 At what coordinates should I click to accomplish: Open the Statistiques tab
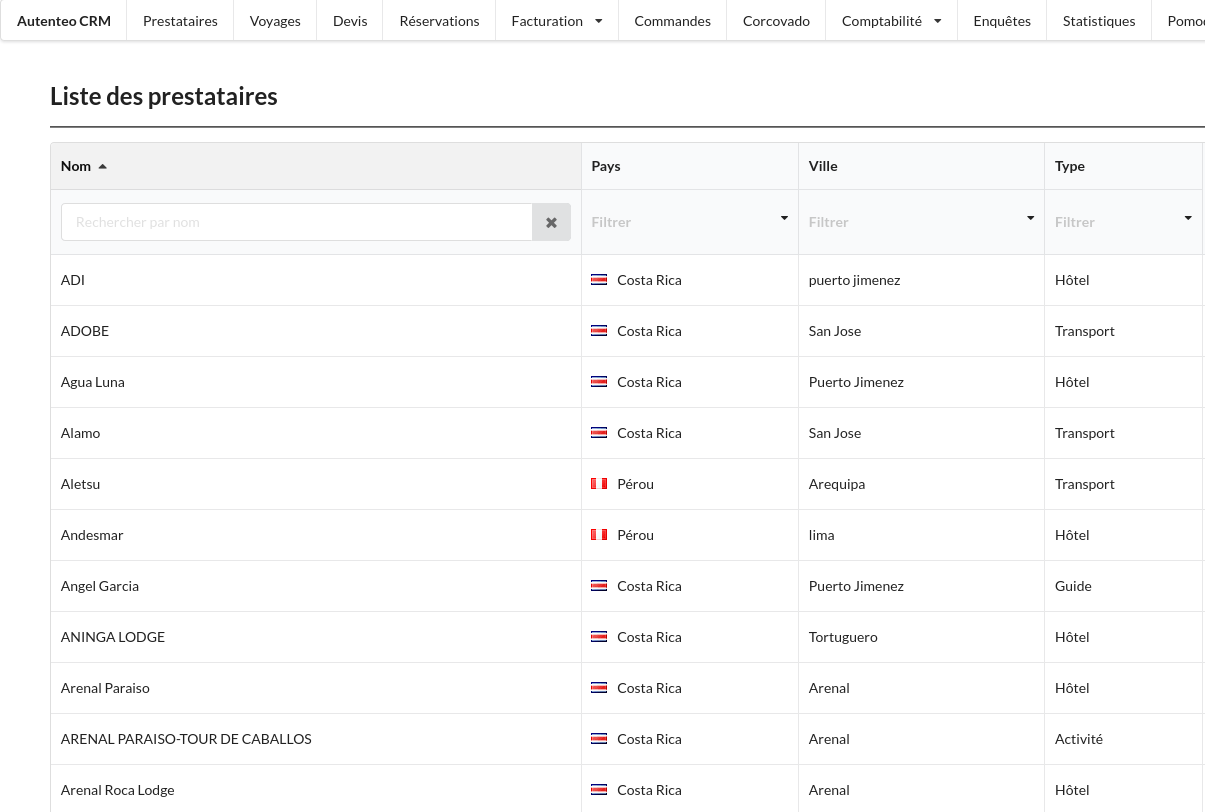point(1099,21)
